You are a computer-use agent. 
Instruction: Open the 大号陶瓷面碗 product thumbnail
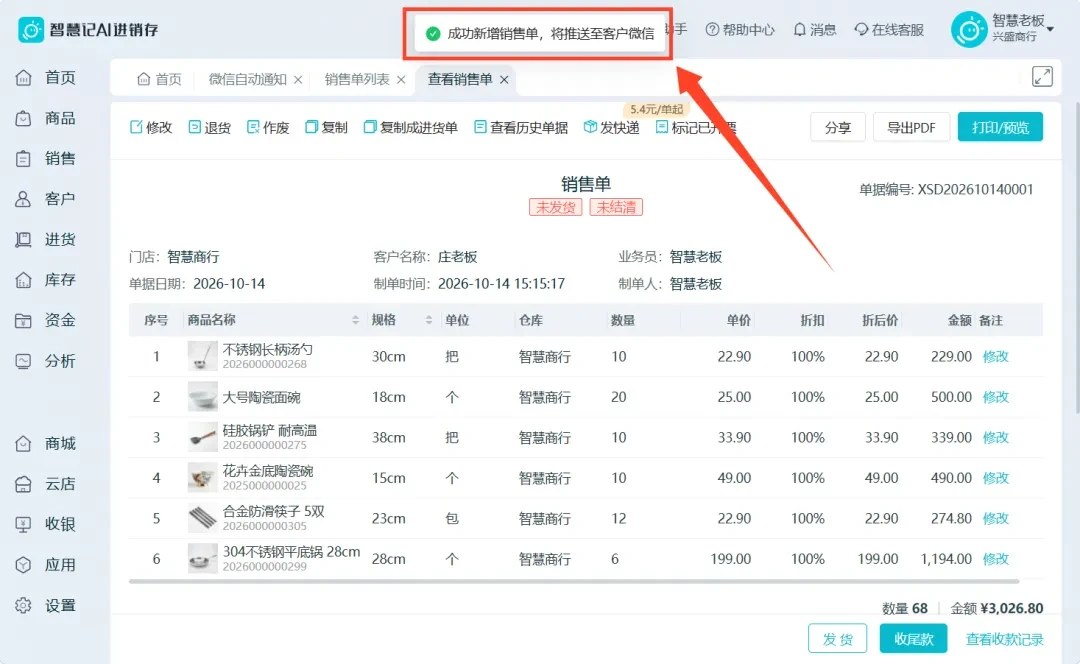(202, 397)
